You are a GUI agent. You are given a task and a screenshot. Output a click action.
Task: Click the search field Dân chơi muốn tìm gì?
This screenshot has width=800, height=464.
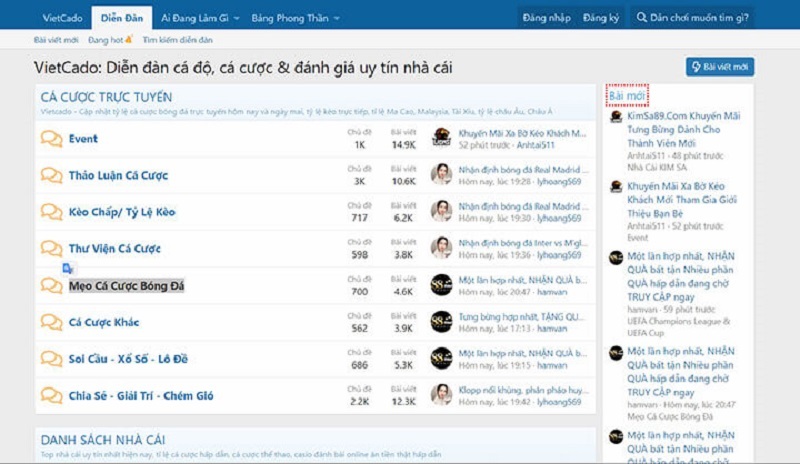tap(692, 18)
